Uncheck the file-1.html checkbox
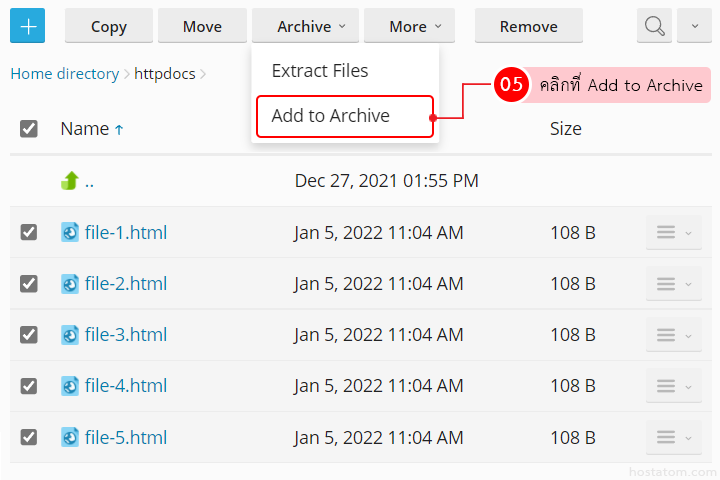The width and height of the screenshot is (720, 480). coord(29,233)
